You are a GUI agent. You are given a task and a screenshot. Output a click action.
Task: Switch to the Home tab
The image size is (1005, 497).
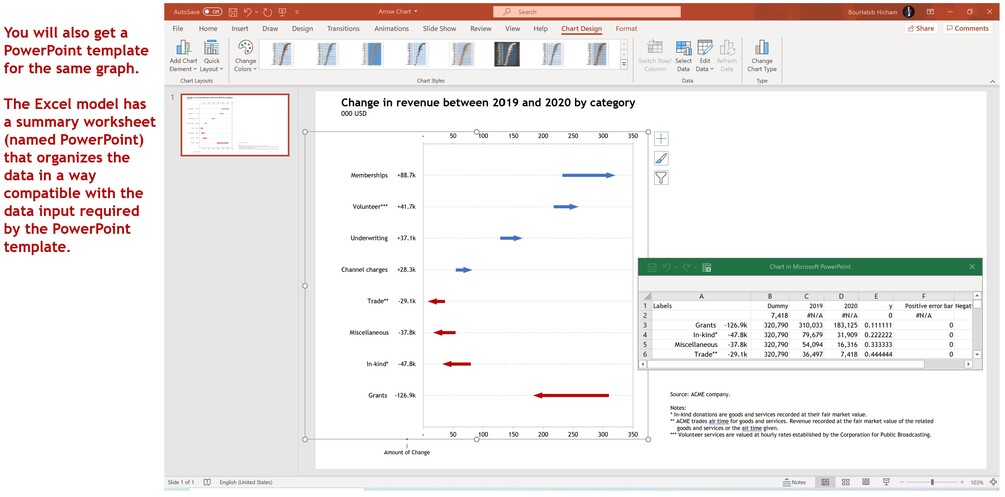(x=208, y=29)
